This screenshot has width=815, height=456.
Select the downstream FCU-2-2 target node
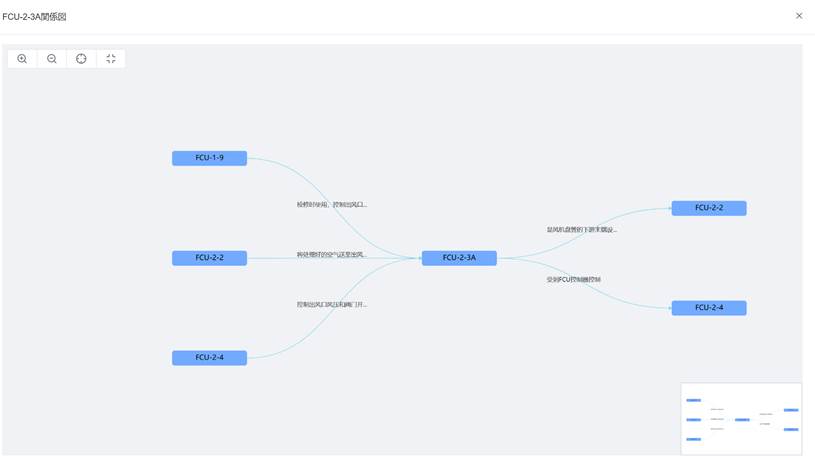tap(708, 208)
